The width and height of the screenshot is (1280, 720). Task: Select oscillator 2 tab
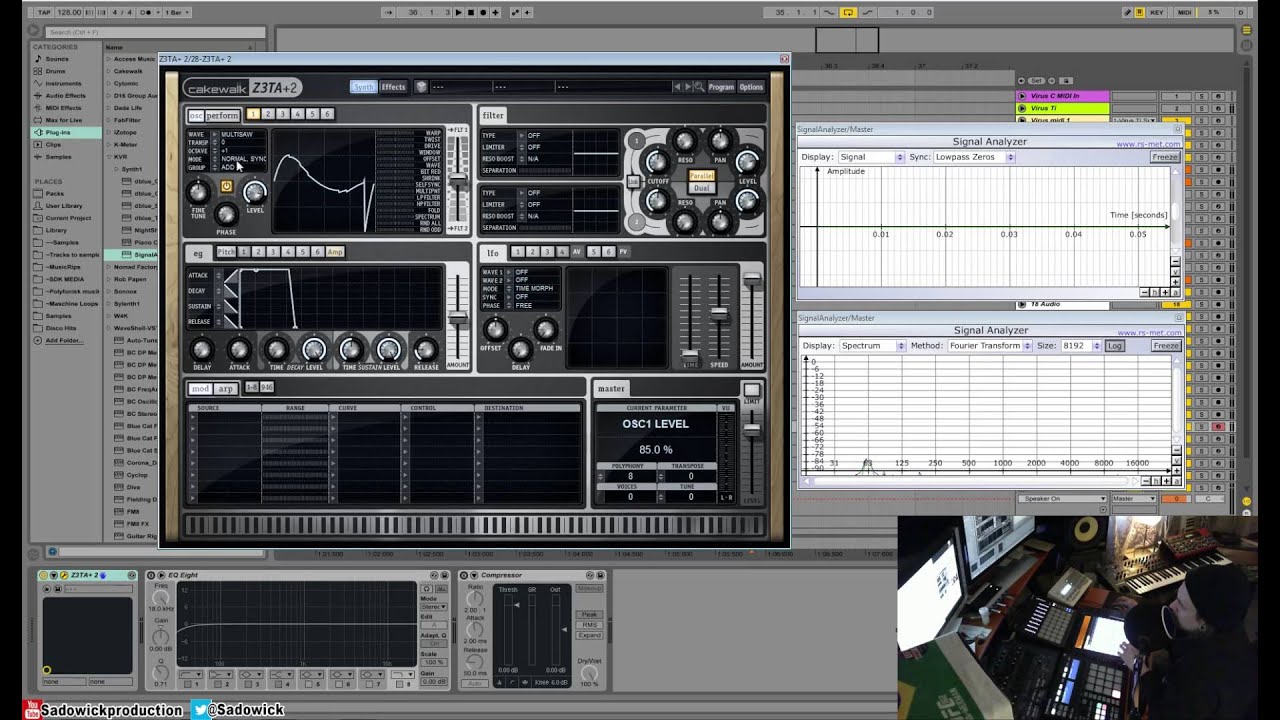(268, 114)
